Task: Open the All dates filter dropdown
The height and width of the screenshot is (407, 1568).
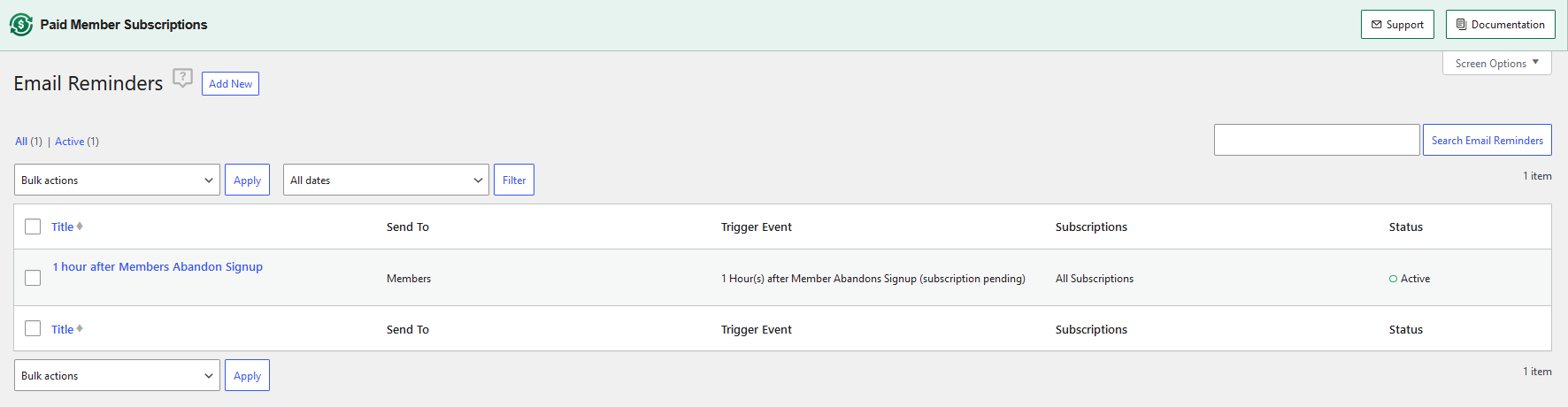Action: 386,180
